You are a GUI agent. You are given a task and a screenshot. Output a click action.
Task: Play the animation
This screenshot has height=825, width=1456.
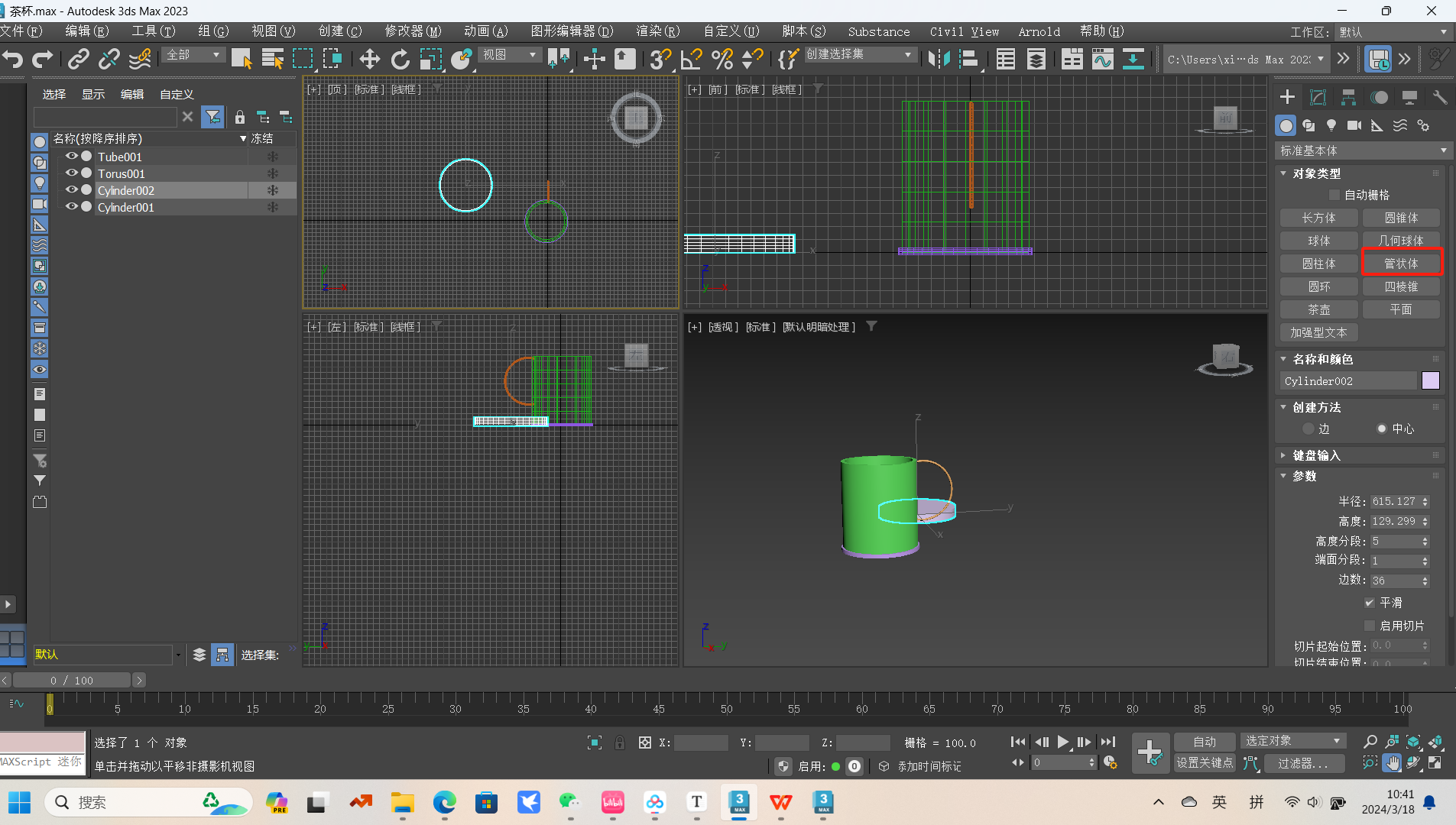coord(1062,742)
